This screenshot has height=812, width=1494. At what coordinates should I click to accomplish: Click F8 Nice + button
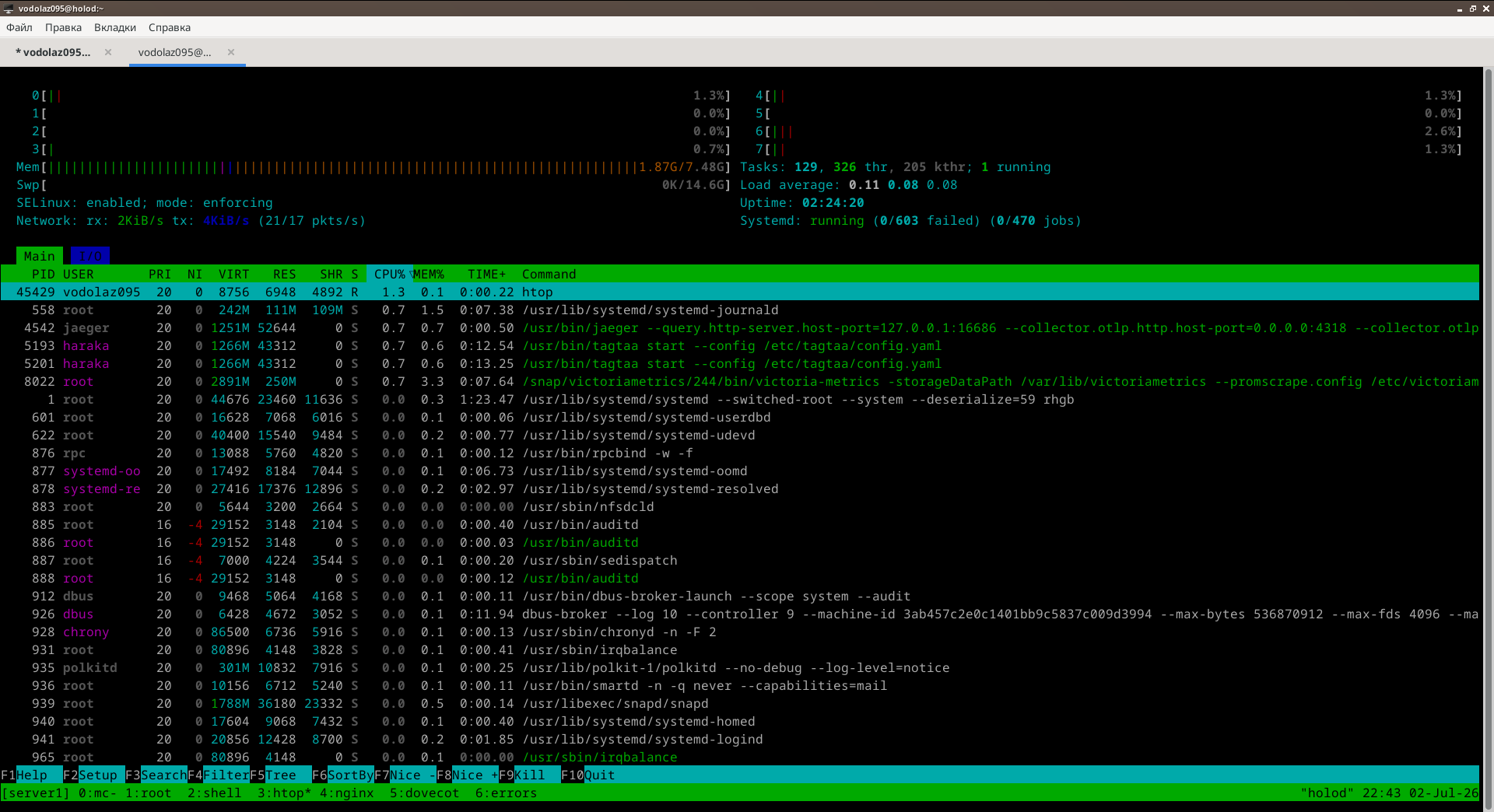click(x=468, y=775)
